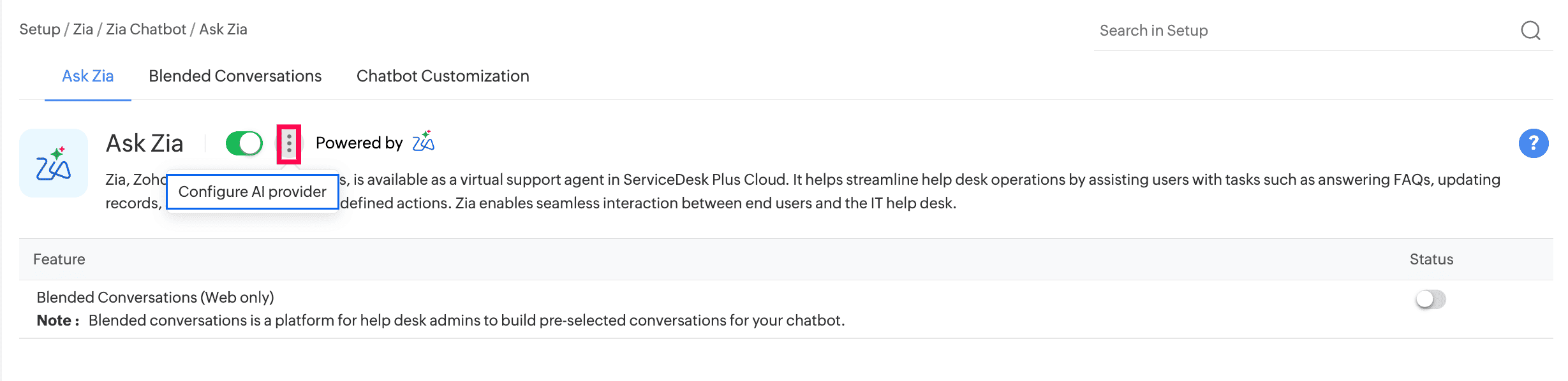The height and width of the screenshot is (381, 1568).
Task: Enable the Blended Conversations feature toggle
Action: [1430, 299]
